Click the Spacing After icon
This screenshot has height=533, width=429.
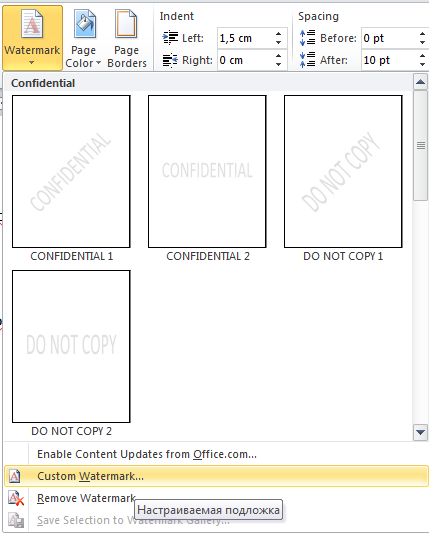[308, 60]
